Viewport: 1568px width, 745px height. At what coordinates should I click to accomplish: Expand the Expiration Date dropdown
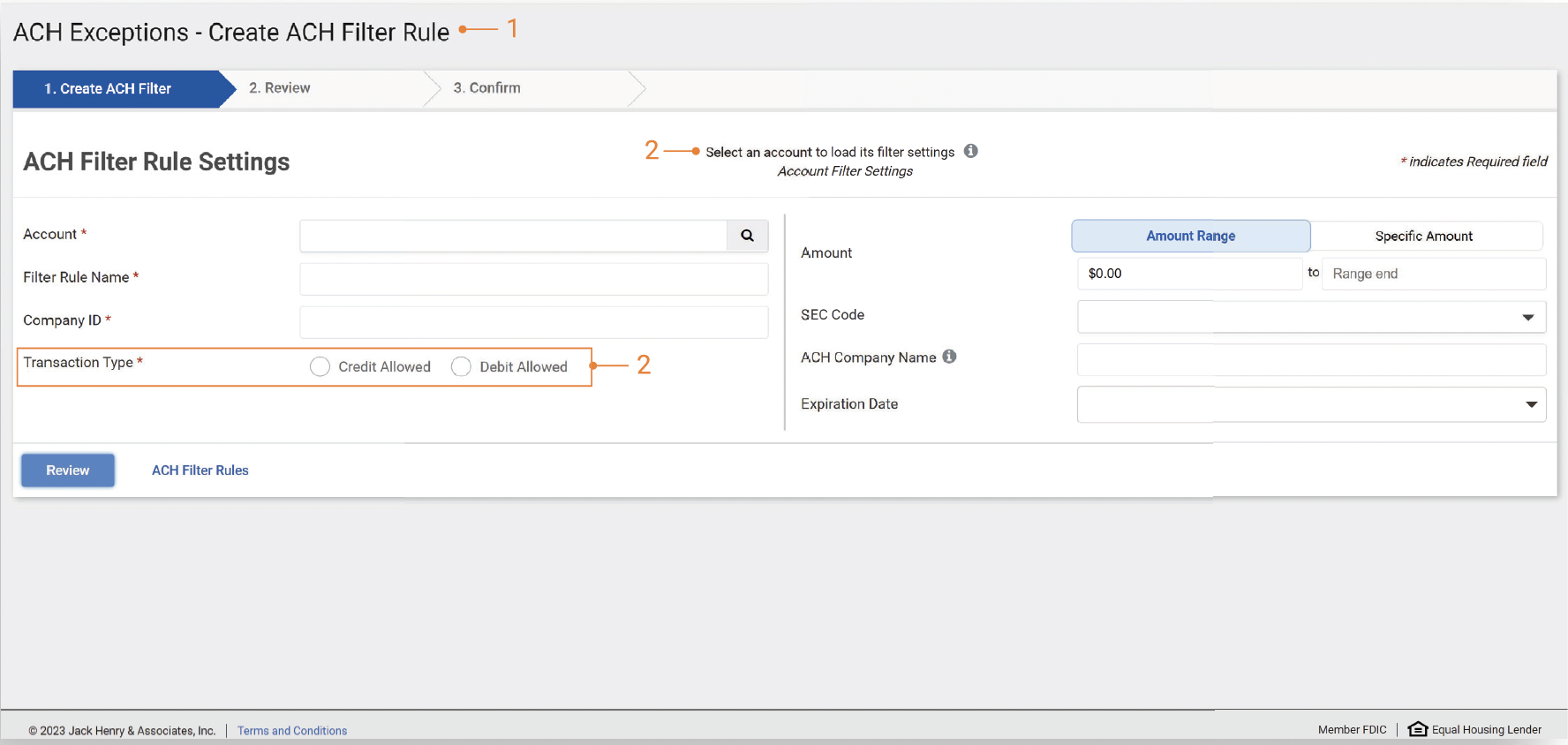point(1311,404)
